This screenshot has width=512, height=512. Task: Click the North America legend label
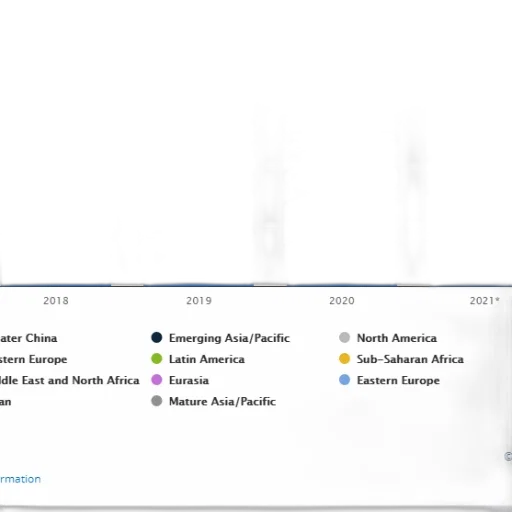click(397, 338)
